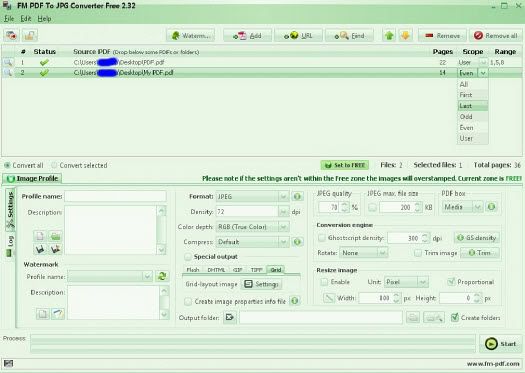Click the orange move-down arrow icon
525x373 pixels.
click(x=405, y=35)
